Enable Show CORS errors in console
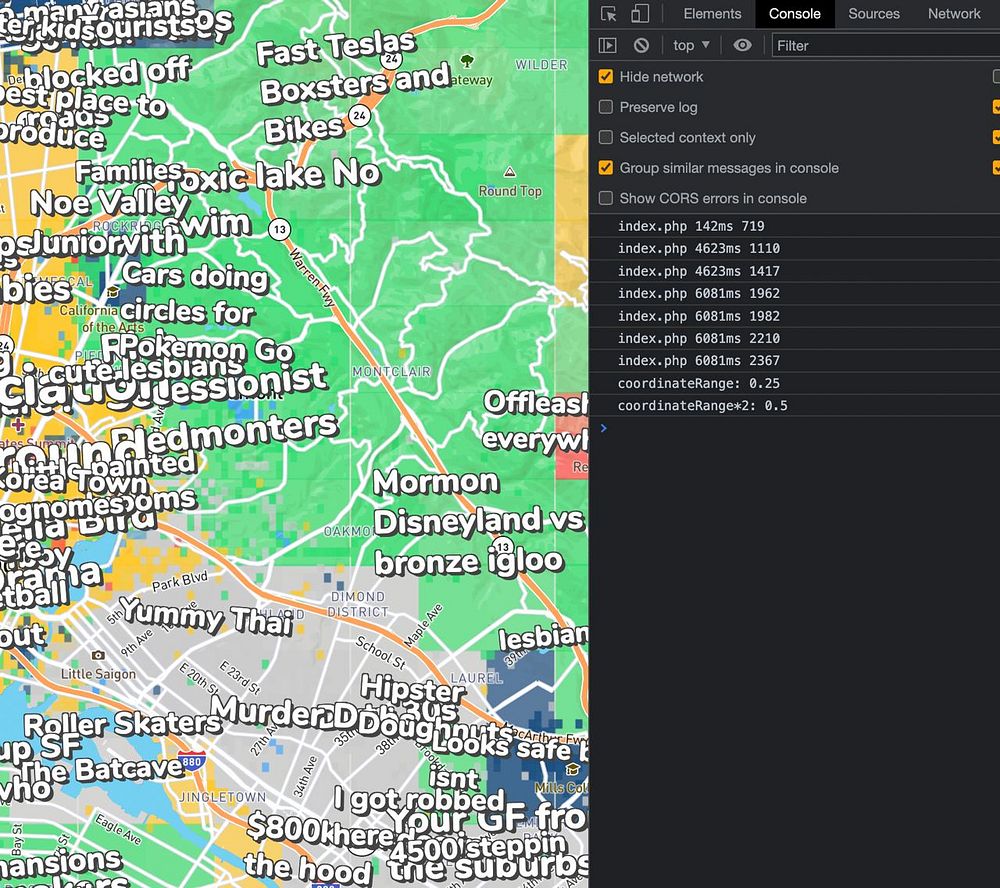Image resolution: width=1000 pixels, height=888 pixels. point(606,198)
